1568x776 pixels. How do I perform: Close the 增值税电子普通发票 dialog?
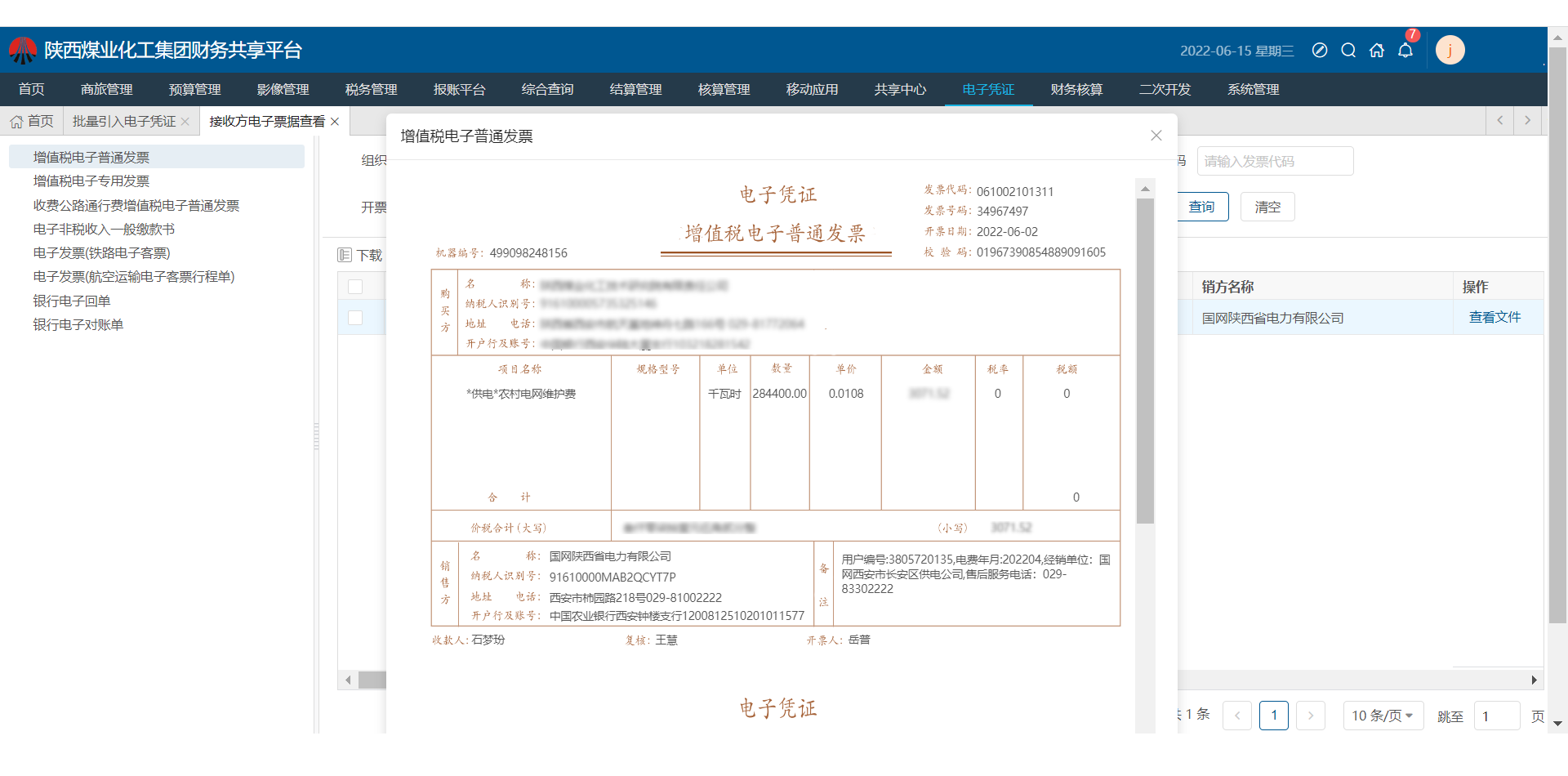coord(1156,136)
